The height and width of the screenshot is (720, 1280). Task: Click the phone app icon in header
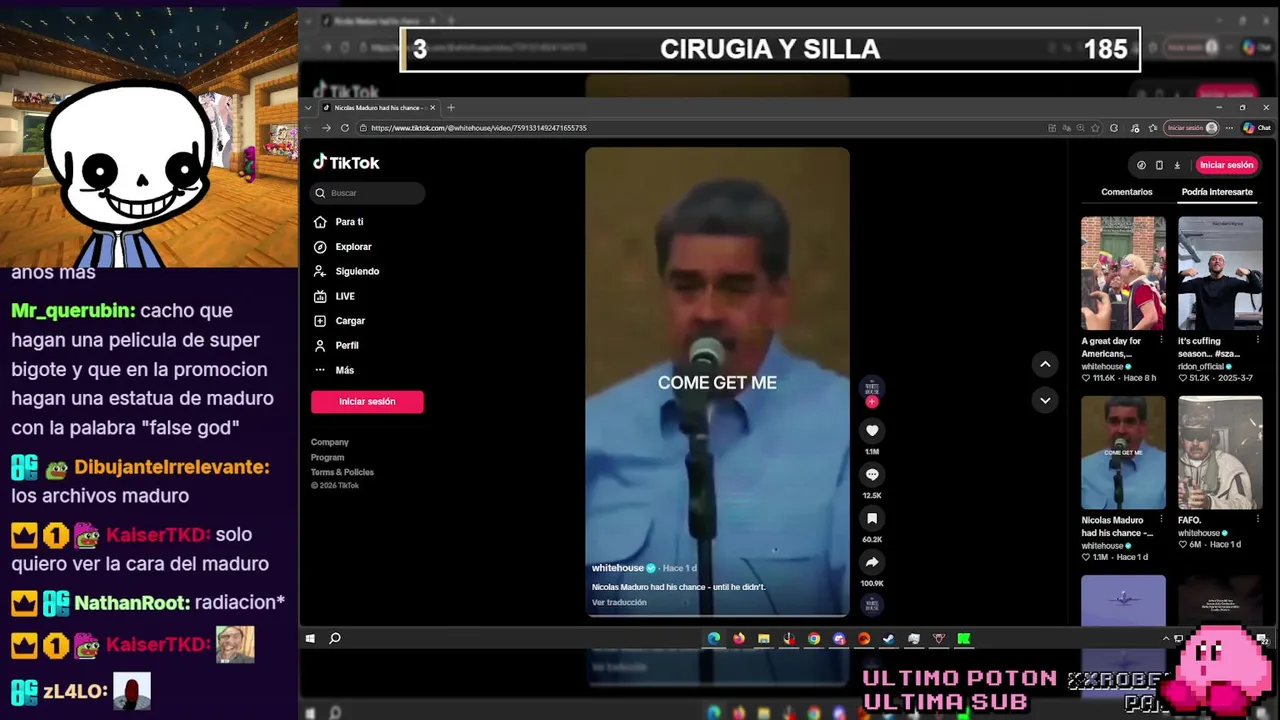(x=1159, y=165)
